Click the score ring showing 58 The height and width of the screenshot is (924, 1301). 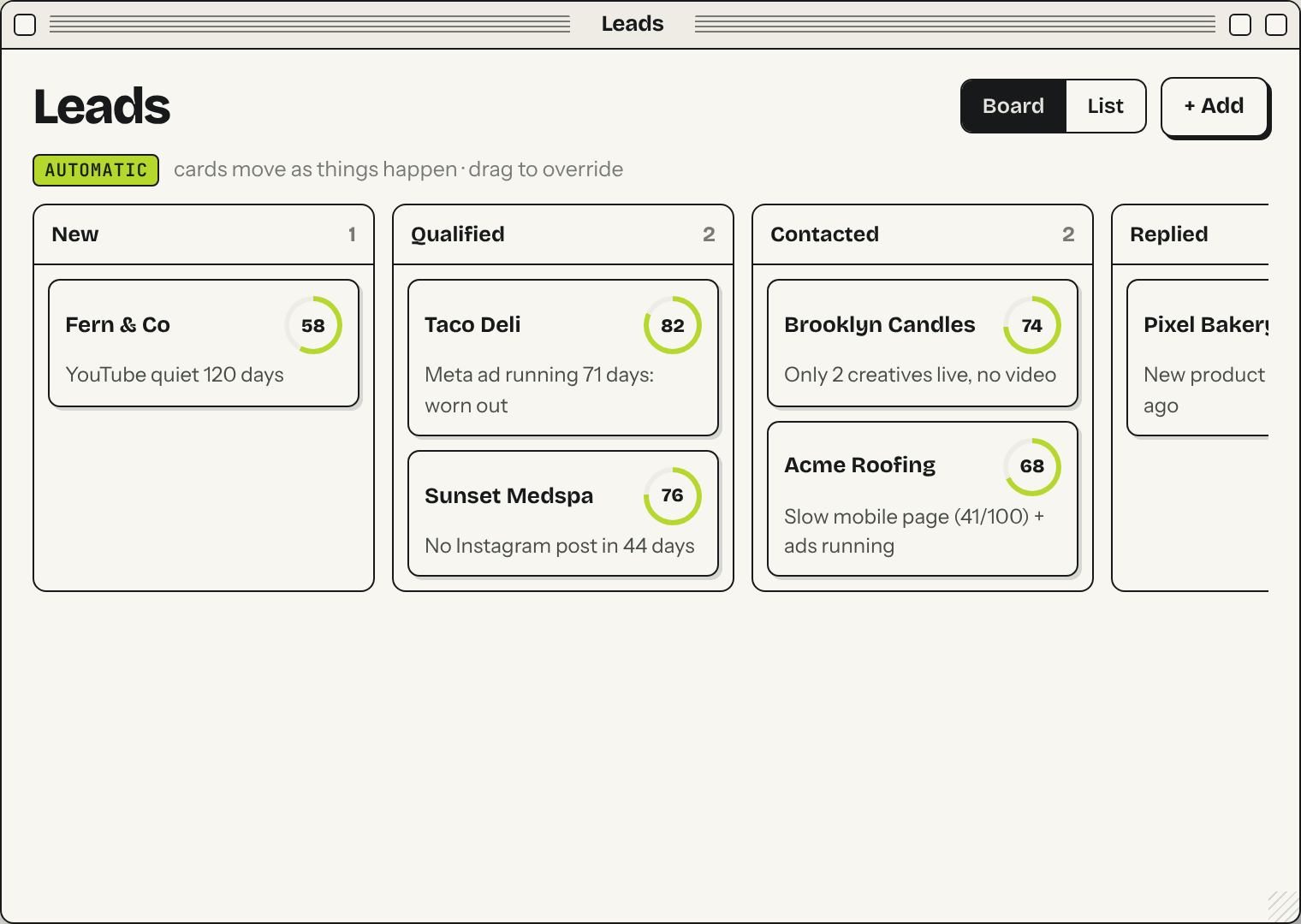(313, 325)
